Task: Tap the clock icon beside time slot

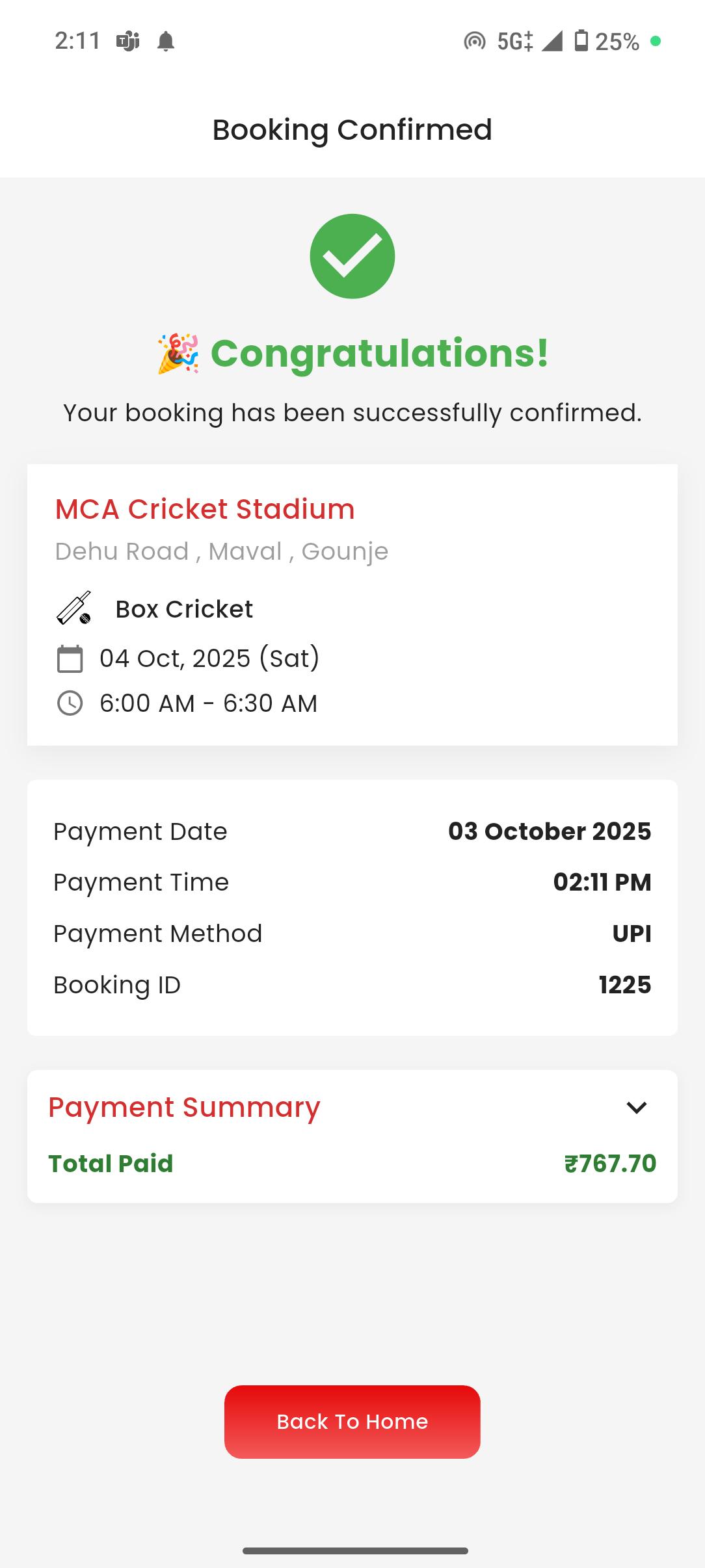Action: (70, 703)
